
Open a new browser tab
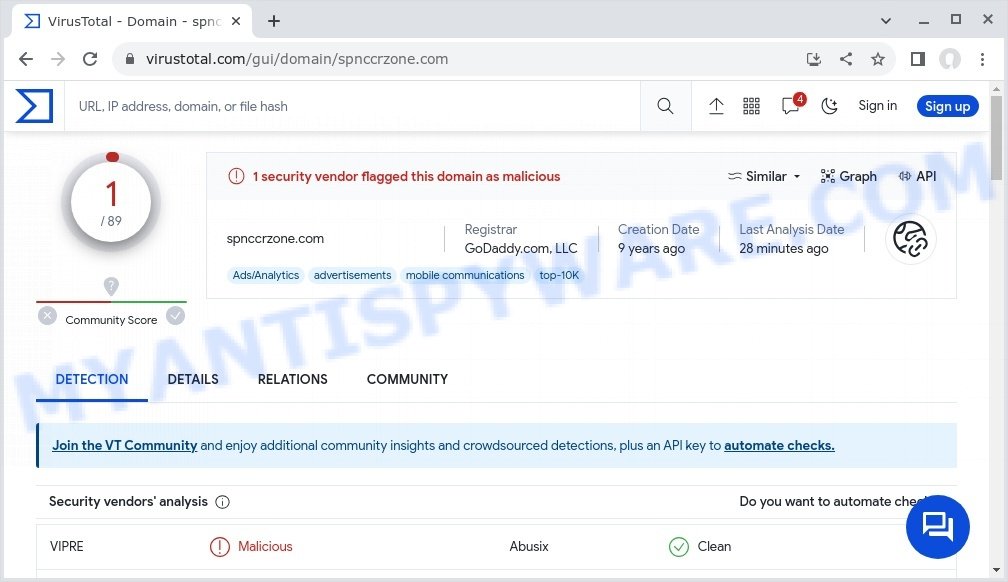(x=274, y=21)
